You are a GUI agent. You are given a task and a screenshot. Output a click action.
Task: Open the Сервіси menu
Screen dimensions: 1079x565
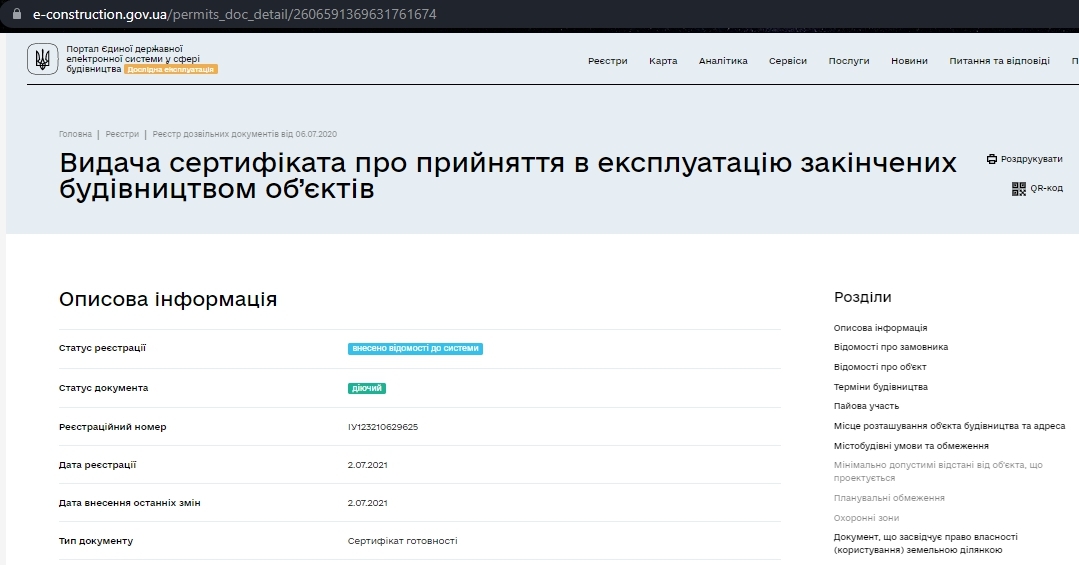click(788, 61)
